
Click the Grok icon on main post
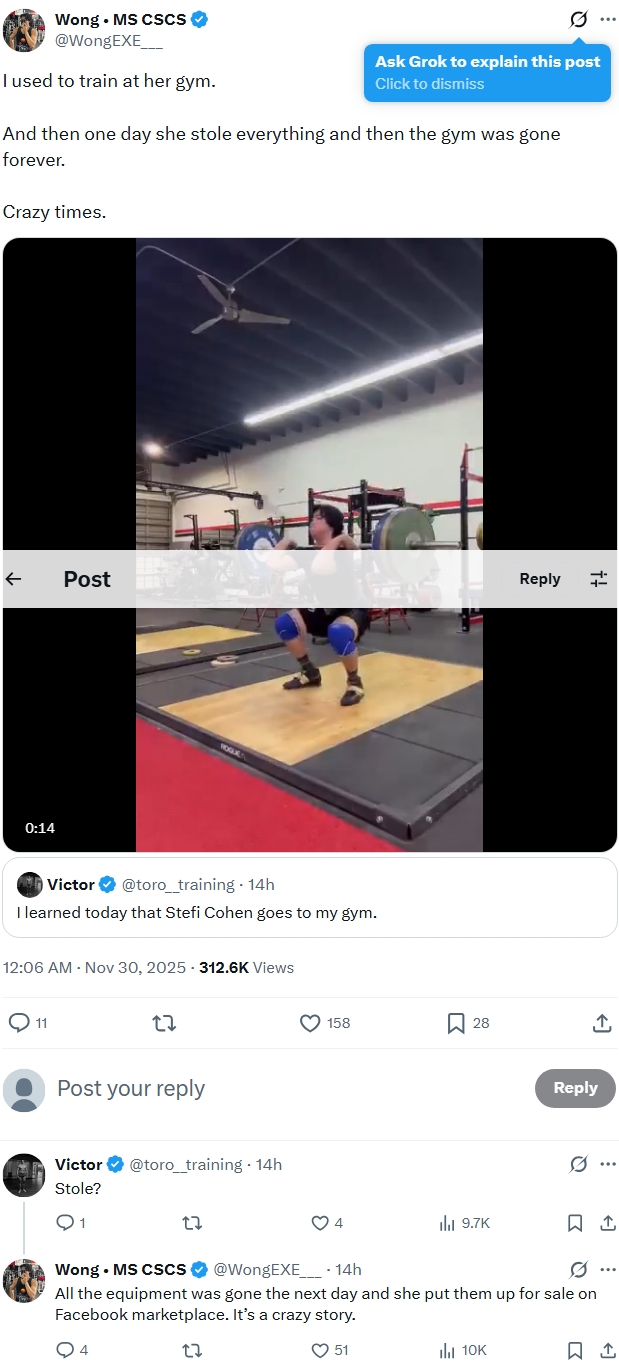[578, 19]
